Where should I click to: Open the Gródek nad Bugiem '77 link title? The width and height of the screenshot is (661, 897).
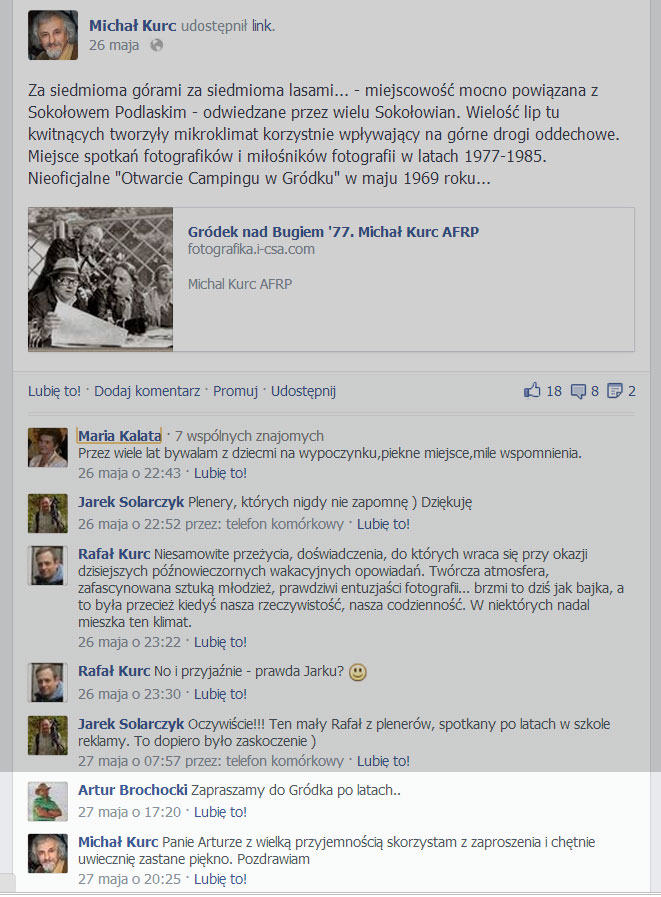(x=333, y=232)
